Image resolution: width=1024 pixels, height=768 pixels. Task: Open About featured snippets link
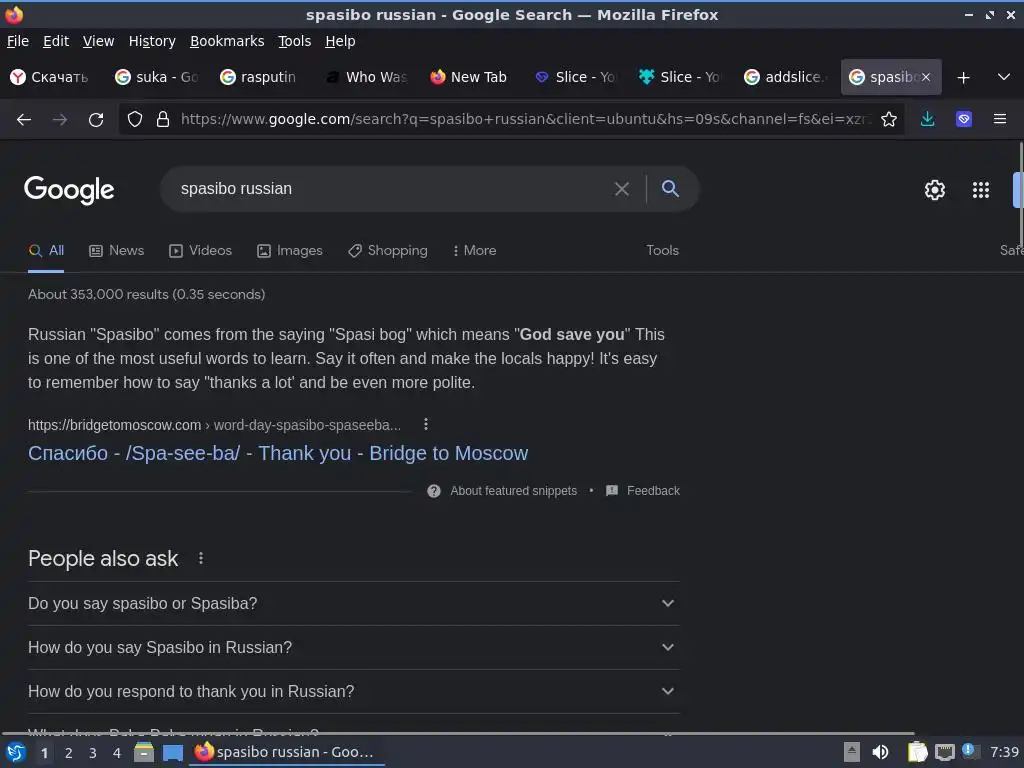pyautogui.click(x=513, y=491)
